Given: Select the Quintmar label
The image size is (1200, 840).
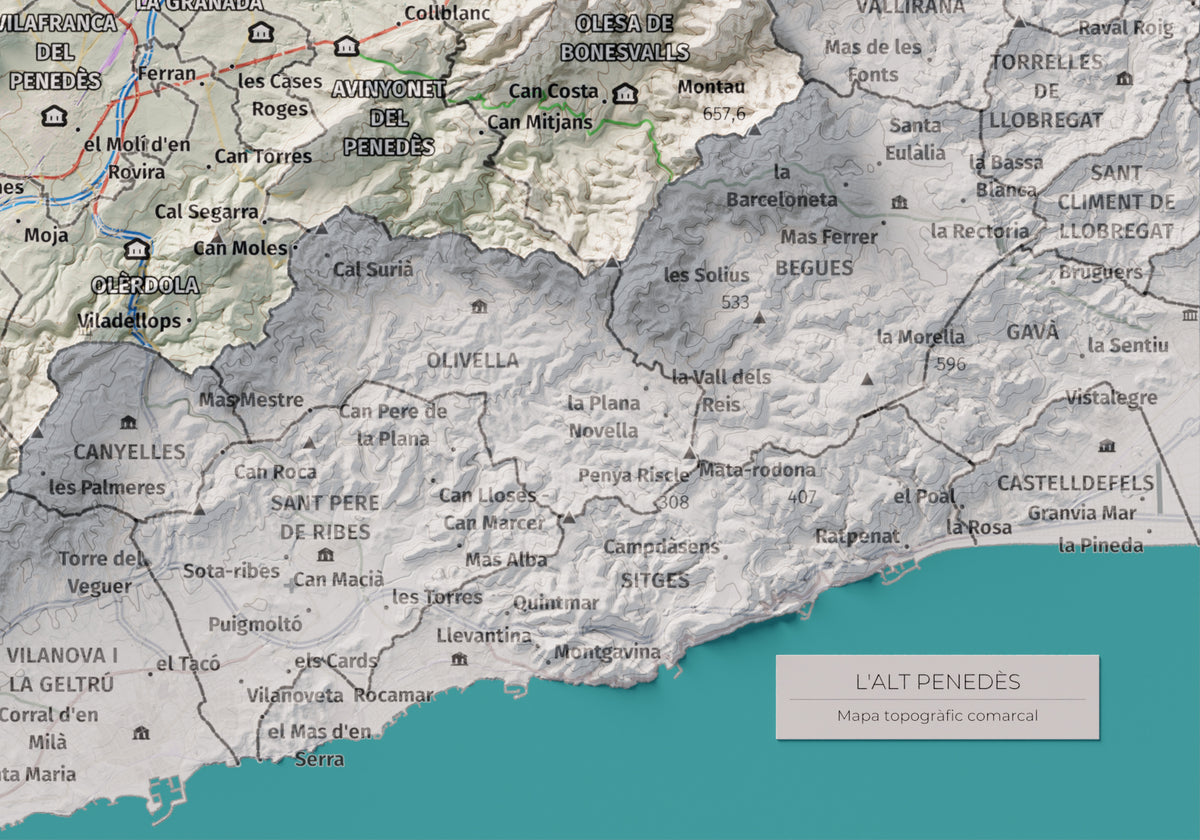Looking at the screenshot, I should click(555, 603).
